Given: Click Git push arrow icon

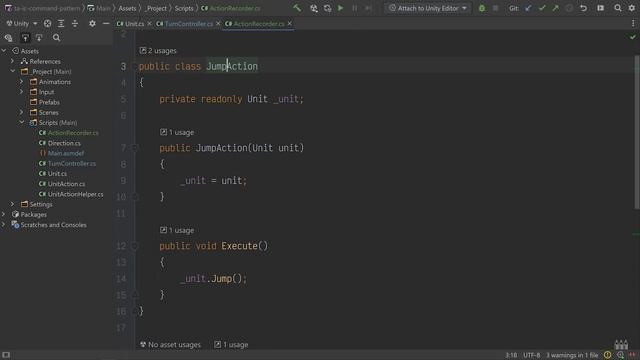Looking at the screenshot, I should pyautogui.click(x=556, y=8).
